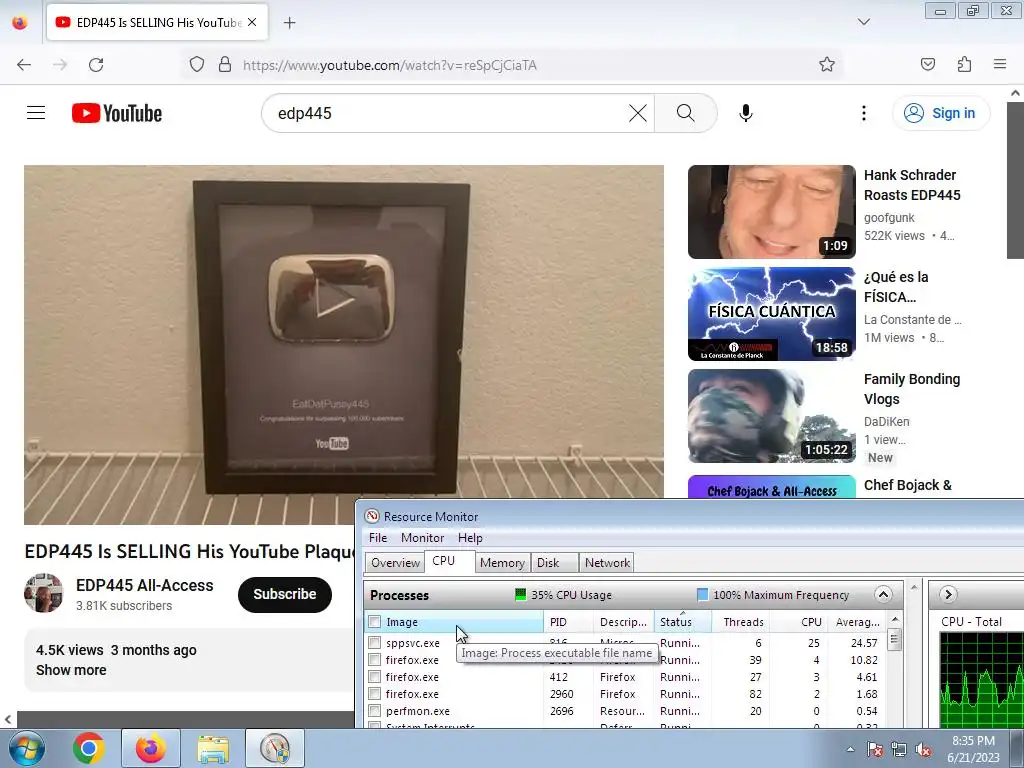Image resolution: width=1024 pixels, height=768 pixels.
Task: Save page to Pocket
Action: (927, 64)
